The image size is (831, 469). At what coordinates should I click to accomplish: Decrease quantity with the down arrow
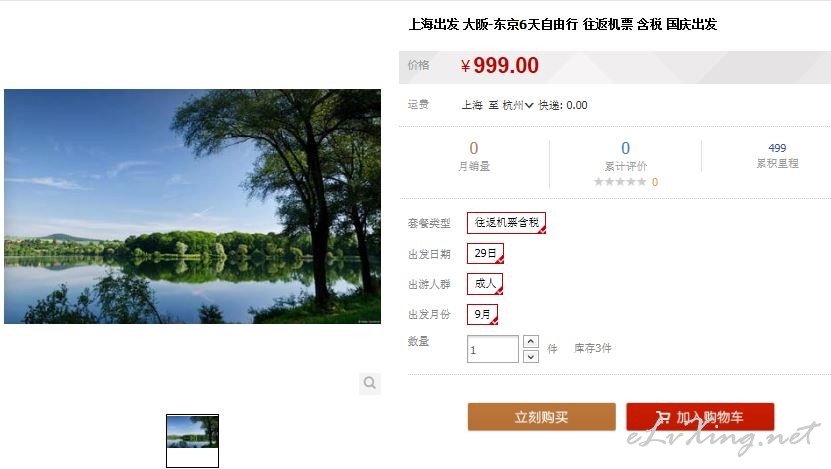pyautogui.click(x=531, y=357)
